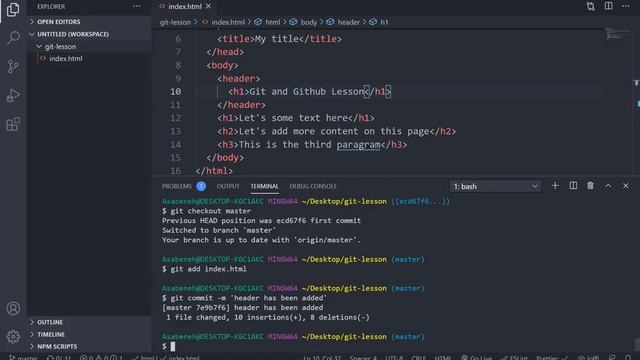Screen dimensions: 640x360
Task: Click the 'My title' text on line 6
Action: [x=276, y=39]
